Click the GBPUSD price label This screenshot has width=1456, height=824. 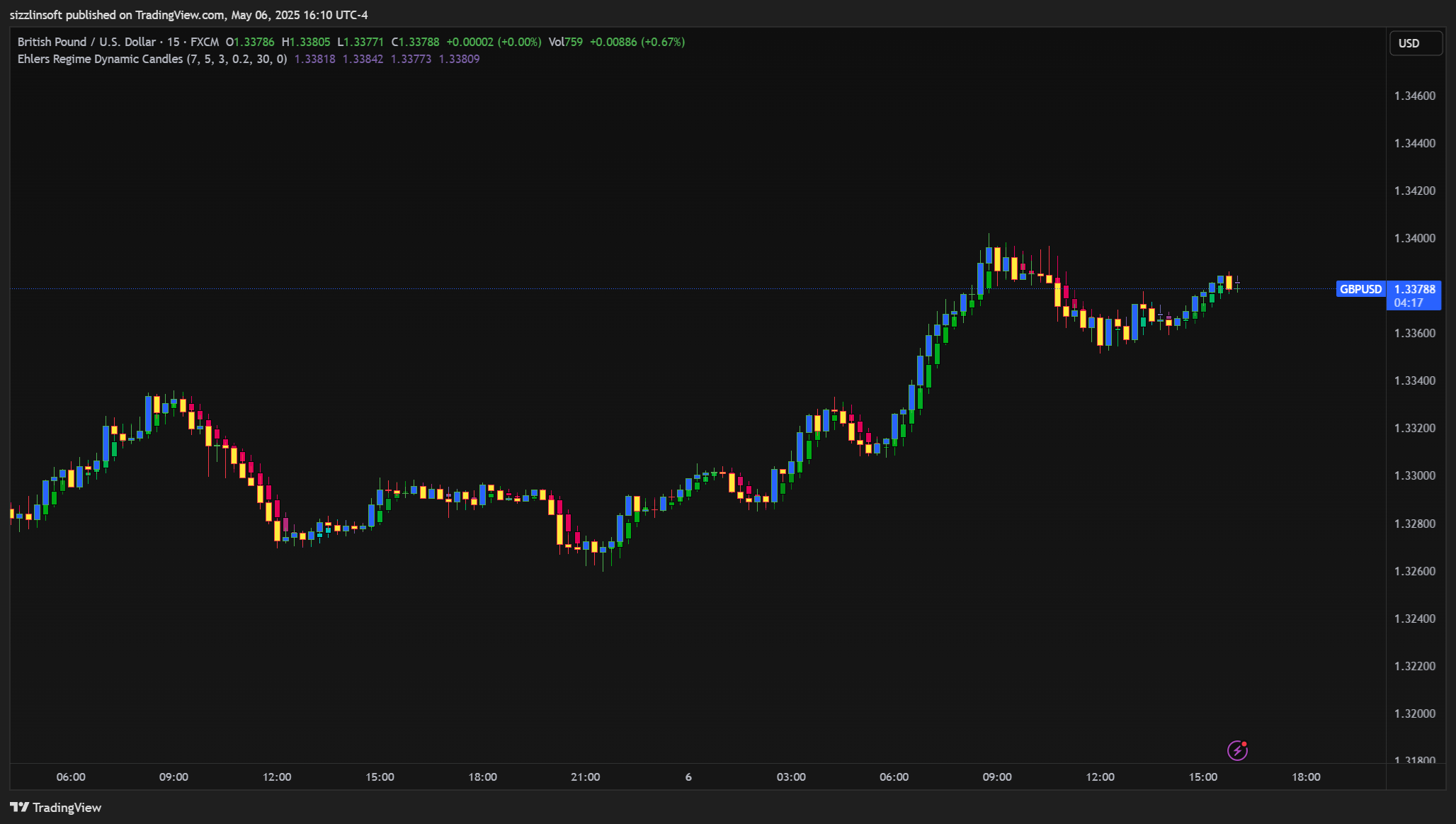tap(1360, 289)
